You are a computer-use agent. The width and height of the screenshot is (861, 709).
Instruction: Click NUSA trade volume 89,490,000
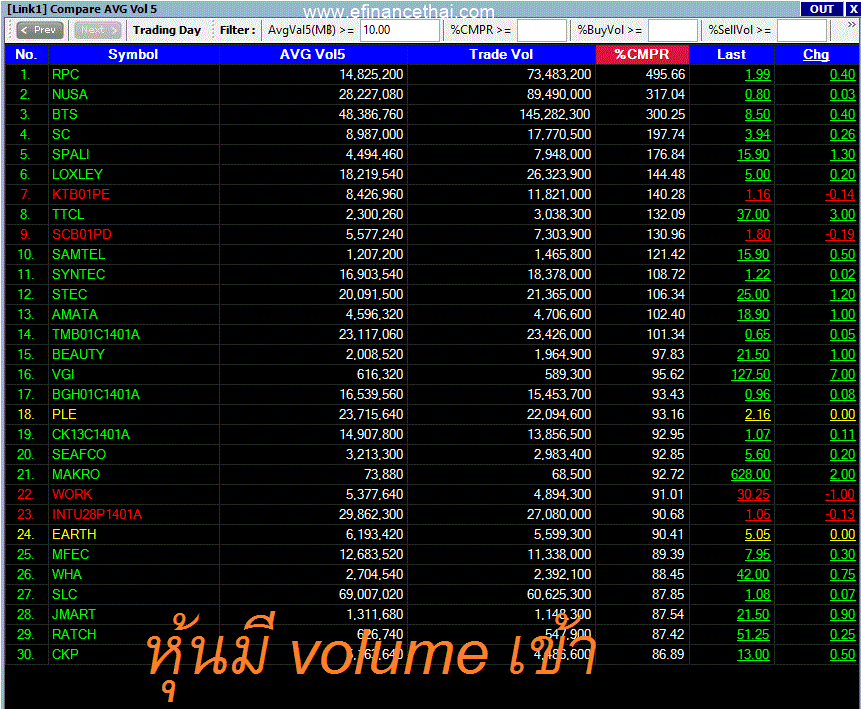tap(559, 94)
